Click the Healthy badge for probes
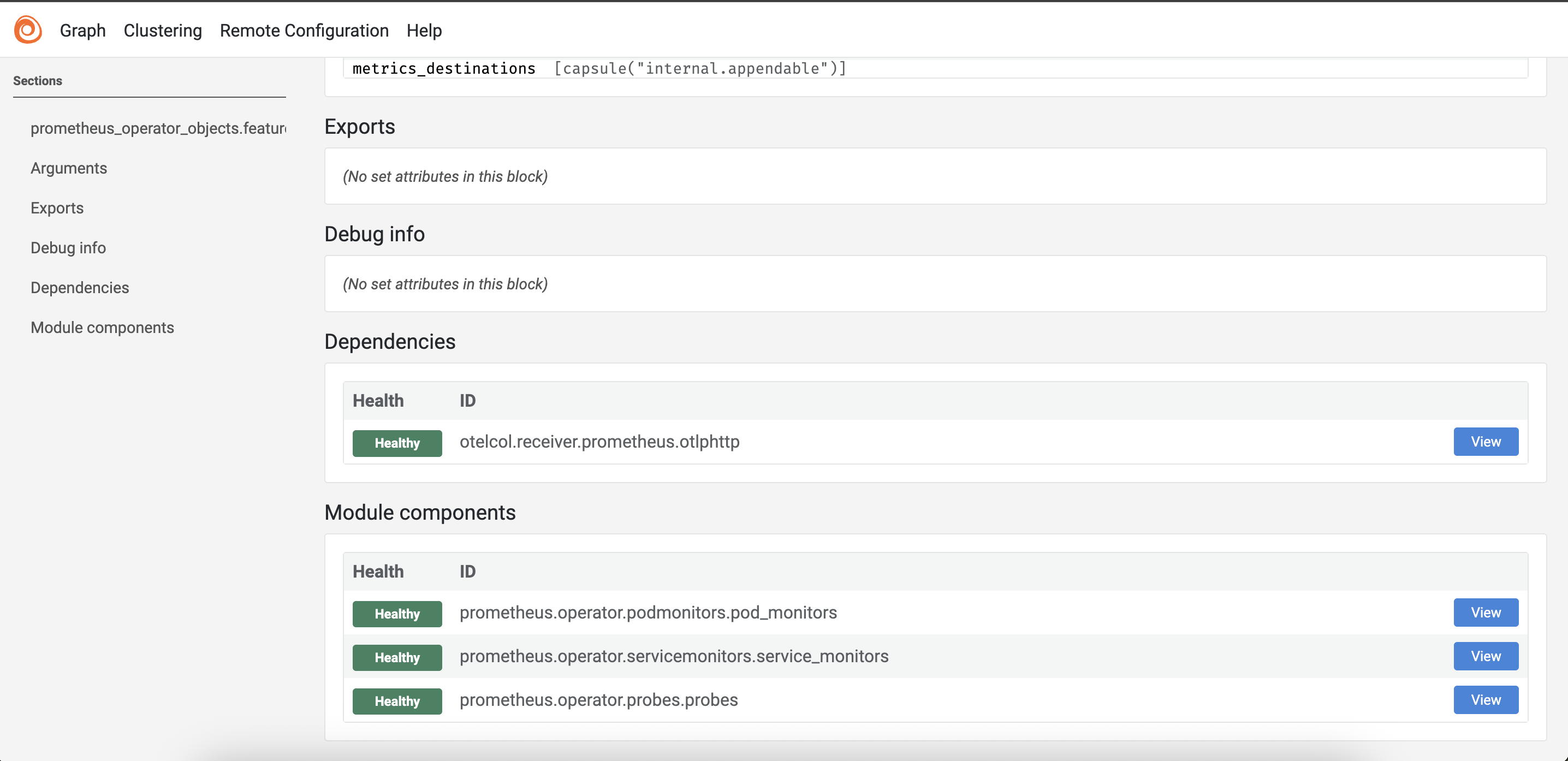Viewport: 1568px width, 761px height. point(396,701)
